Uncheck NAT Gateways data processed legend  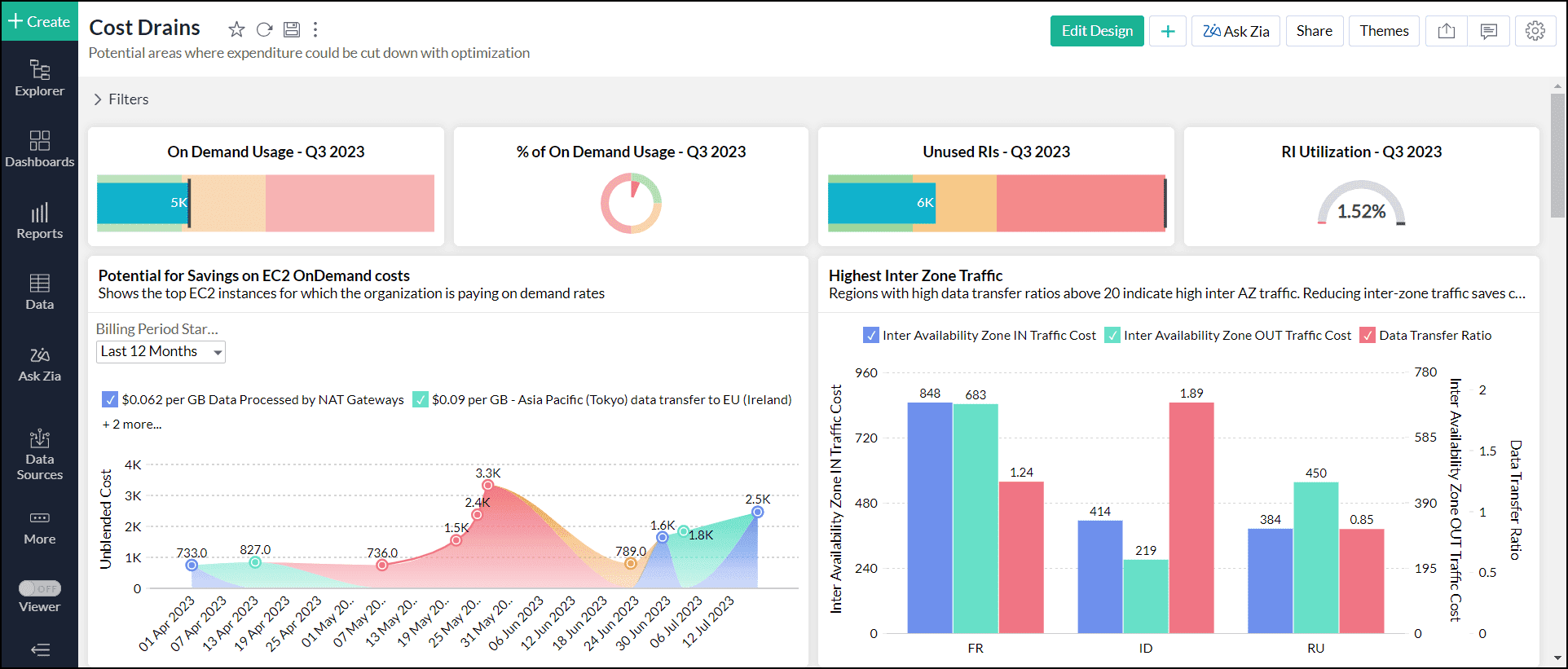[x=110, y=400]
